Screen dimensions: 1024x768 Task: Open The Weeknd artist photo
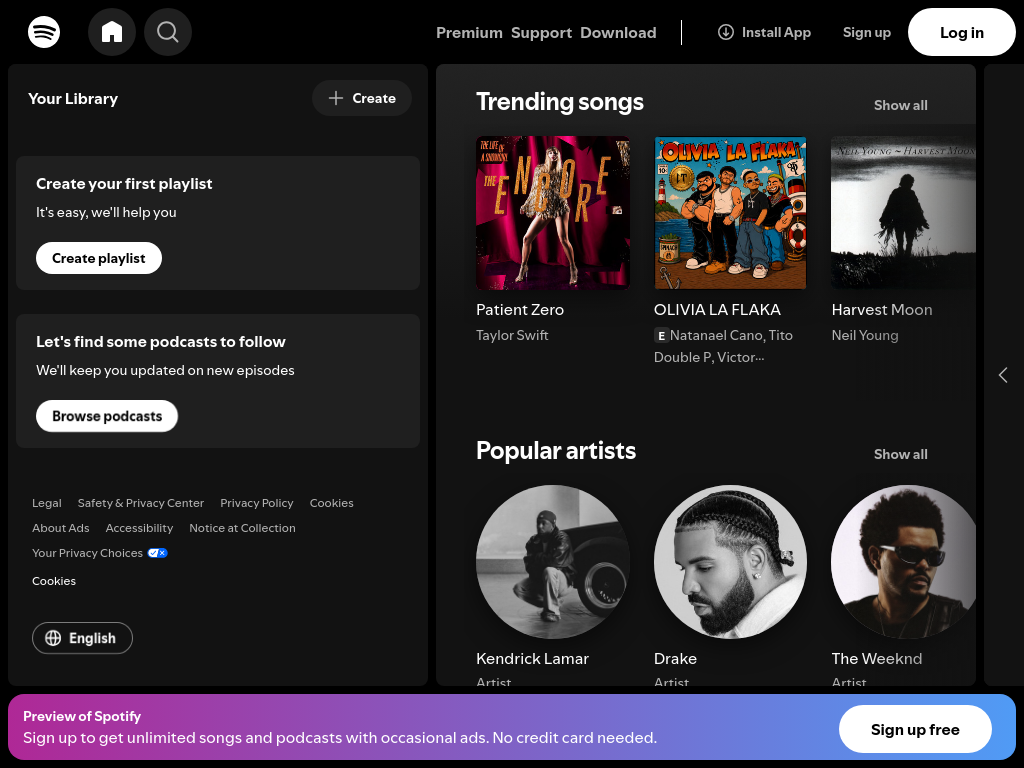(903, 562)
